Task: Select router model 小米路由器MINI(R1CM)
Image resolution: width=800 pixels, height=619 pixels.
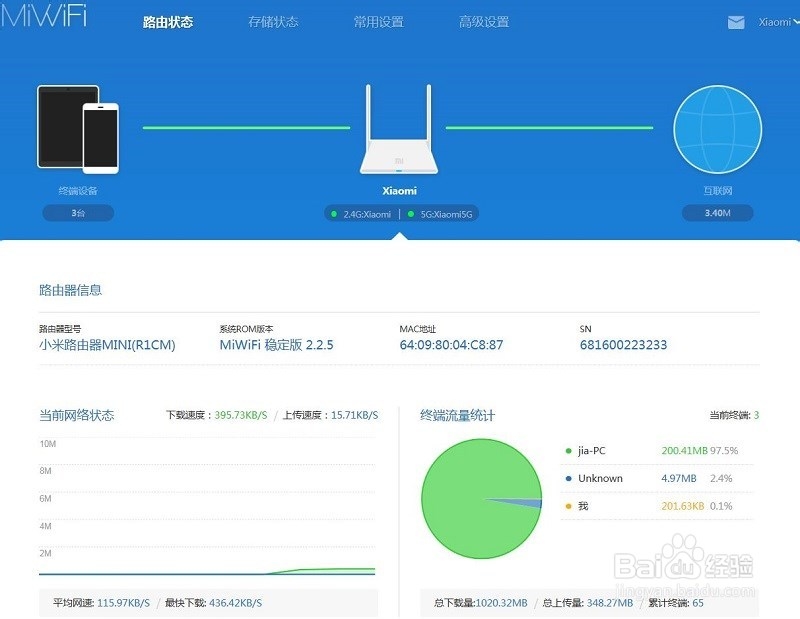Action: click(x=107, y=345)
